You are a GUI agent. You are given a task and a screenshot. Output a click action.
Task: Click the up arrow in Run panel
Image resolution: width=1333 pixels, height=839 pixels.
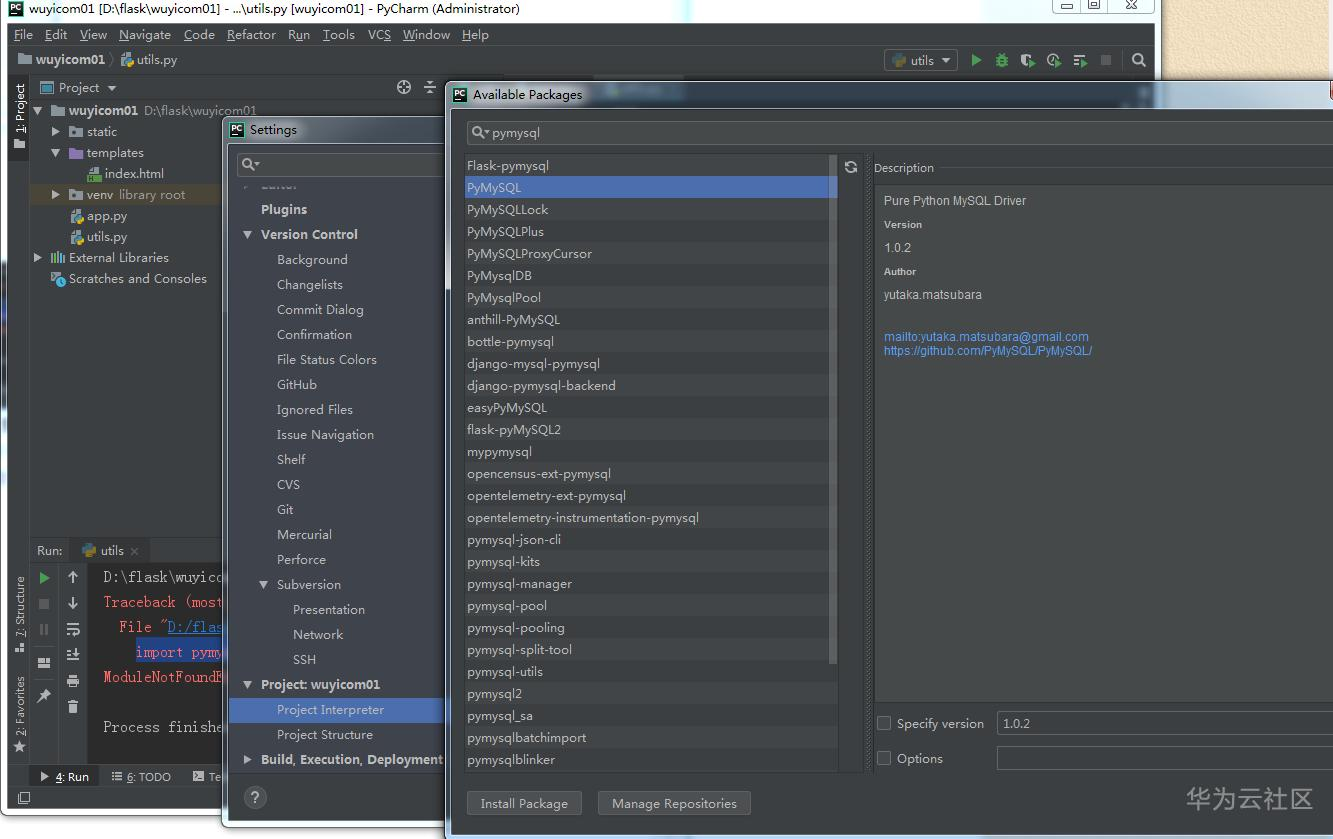pos(73,577)
